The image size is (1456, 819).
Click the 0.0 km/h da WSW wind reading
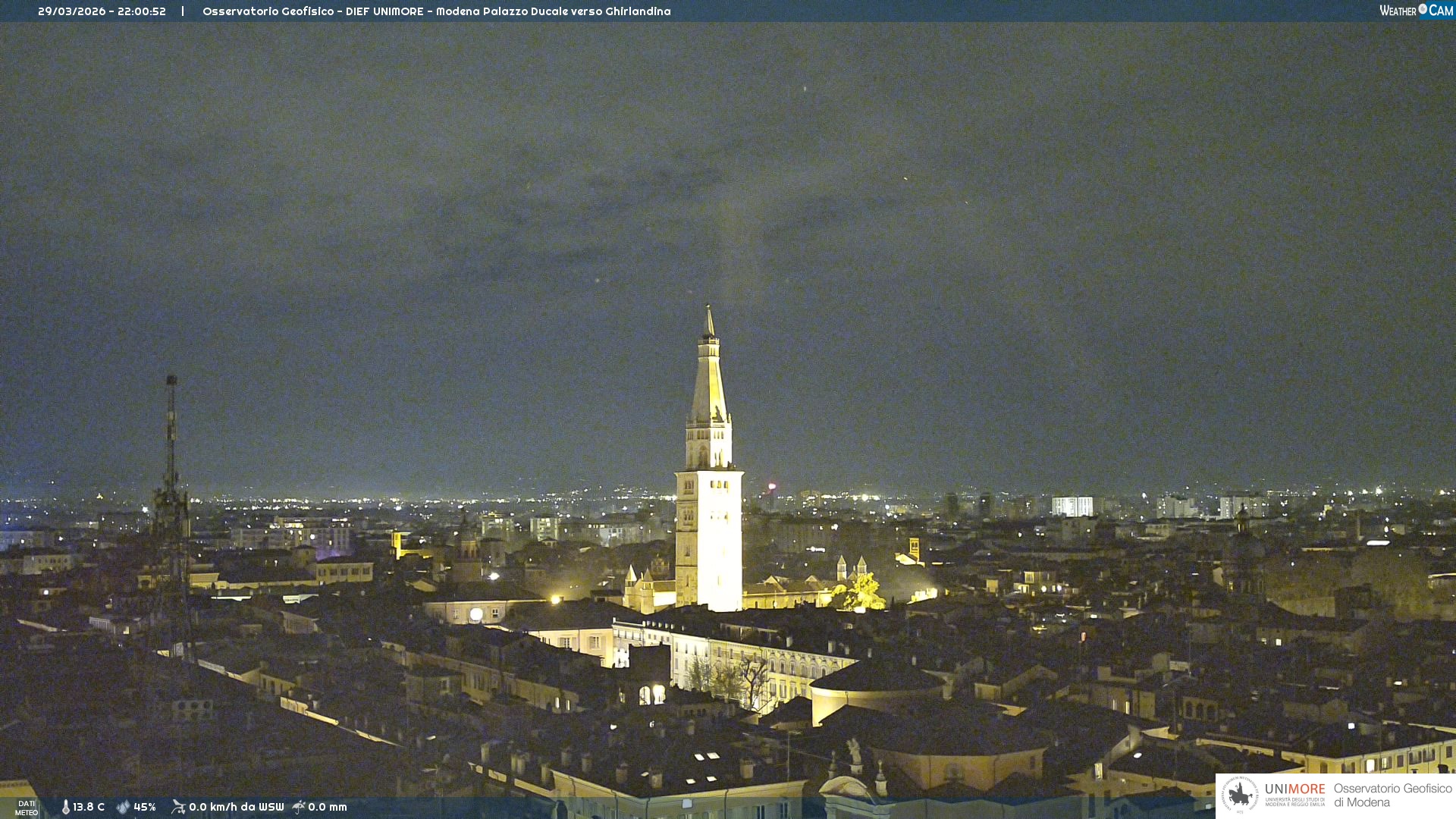coord(236,807)
